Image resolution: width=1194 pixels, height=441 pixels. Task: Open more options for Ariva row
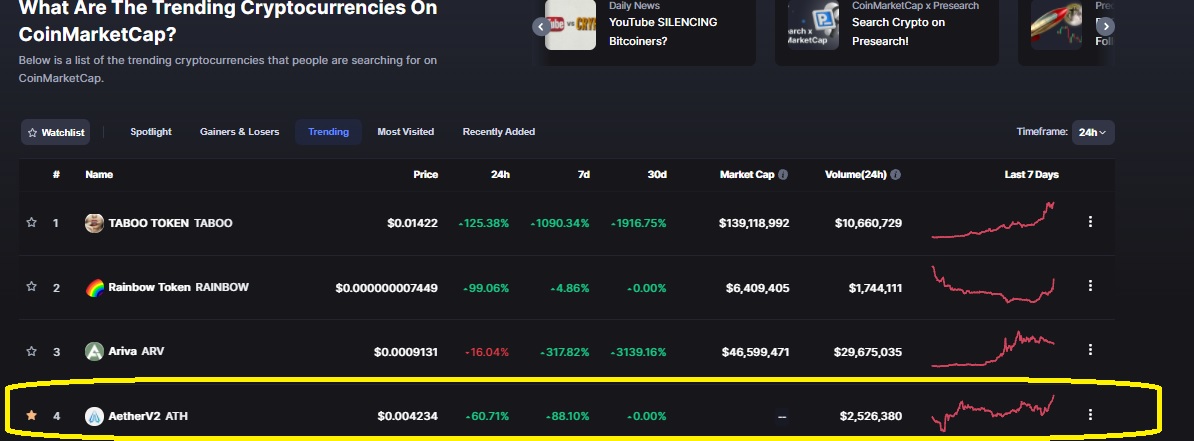coord(1090,350)
